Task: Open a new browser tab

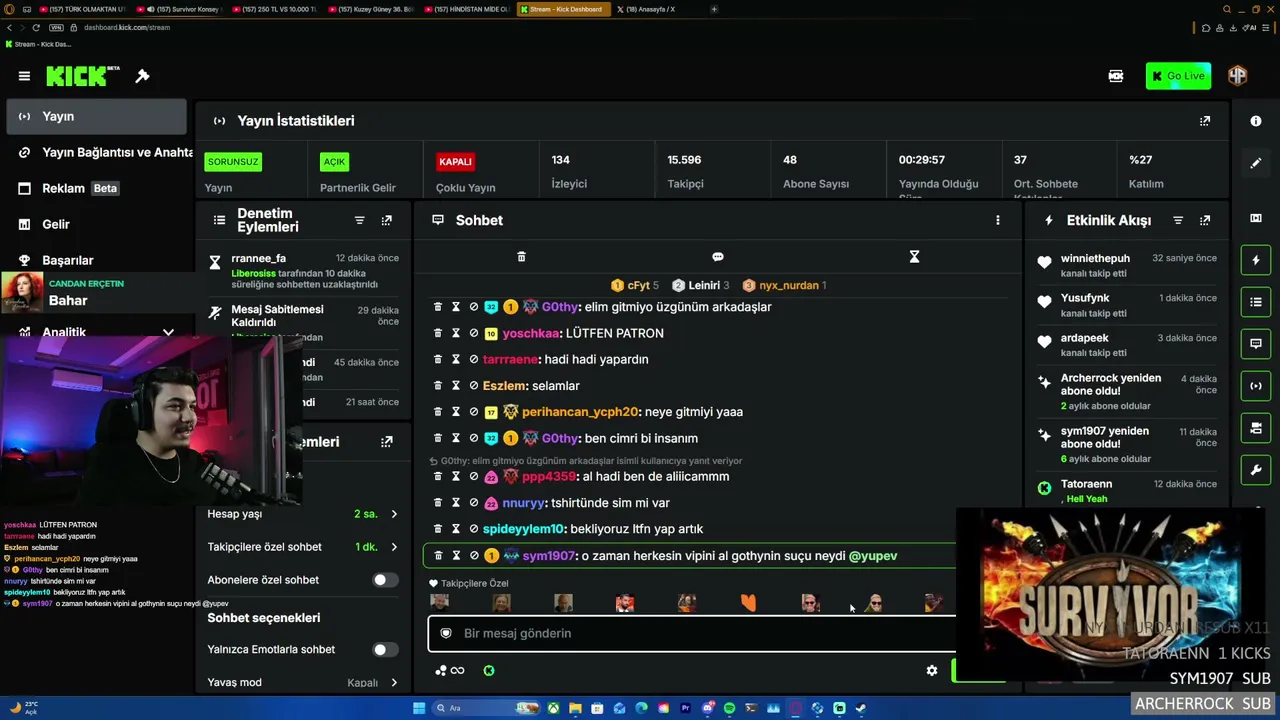Action: pyautogui.click(x=714, y=9)
